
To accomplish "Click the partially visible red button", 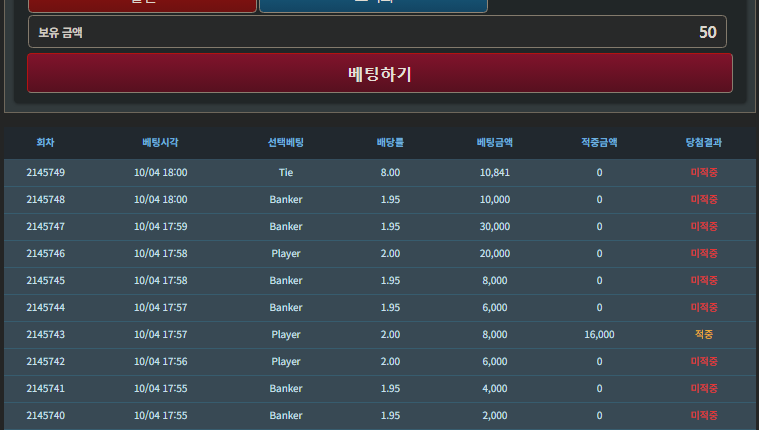I will [142, 5].
